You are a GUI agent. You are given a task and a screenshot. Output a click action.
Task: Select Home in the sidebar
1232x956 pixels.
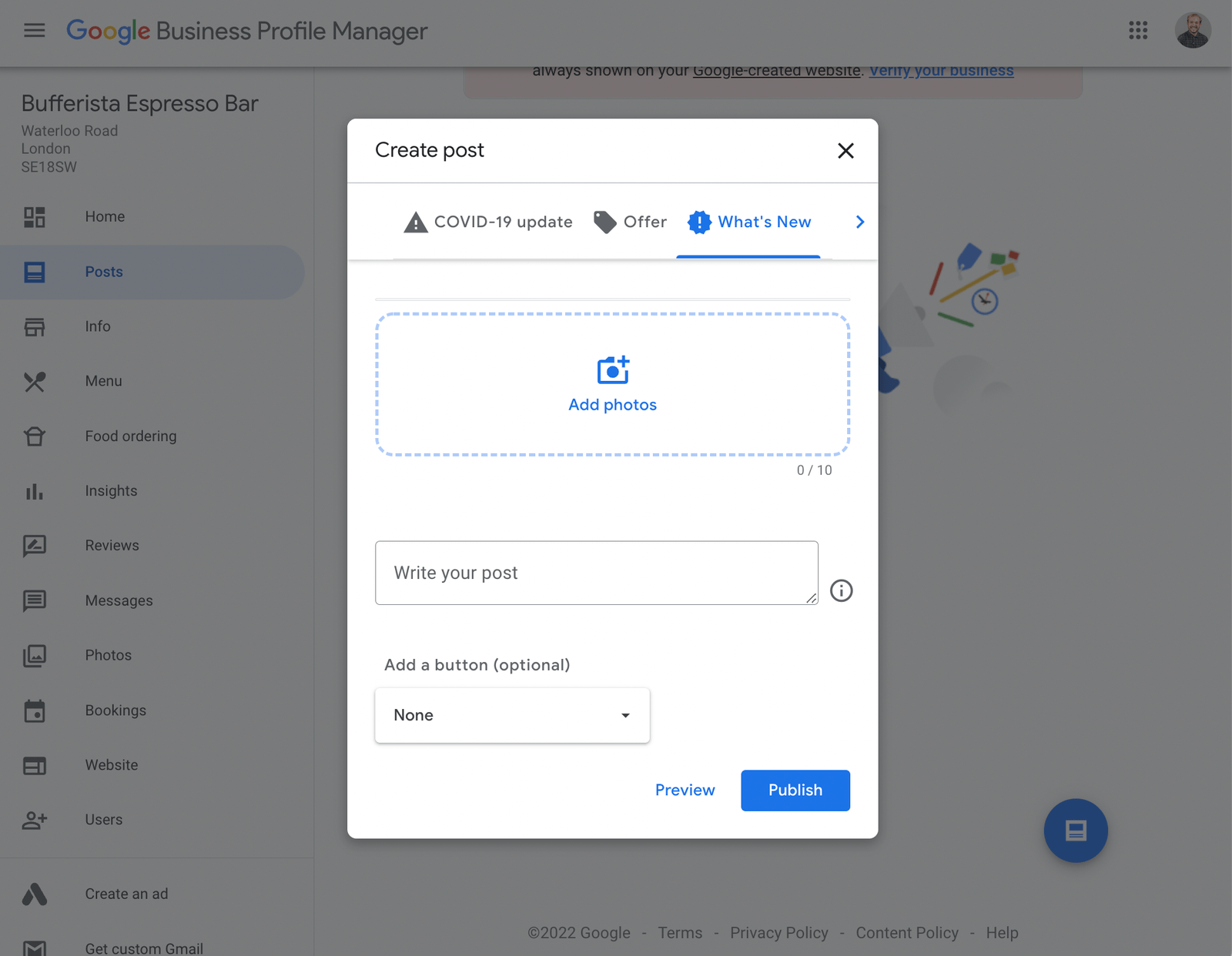pyautogui.click(x=105, y=216)
